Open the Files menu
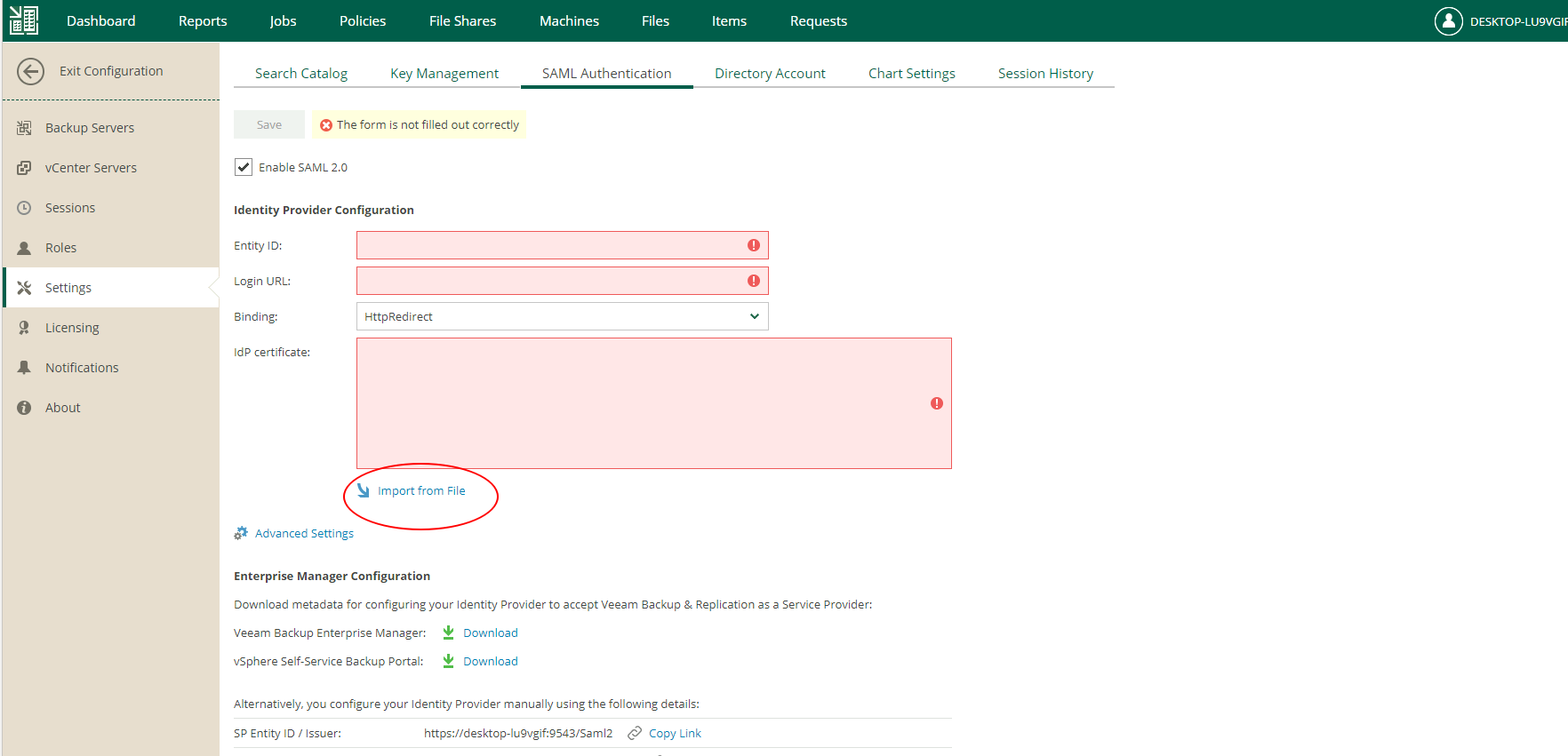This screenshot has height=756, width=1568. pyautogui.click(x=655, y=20)
